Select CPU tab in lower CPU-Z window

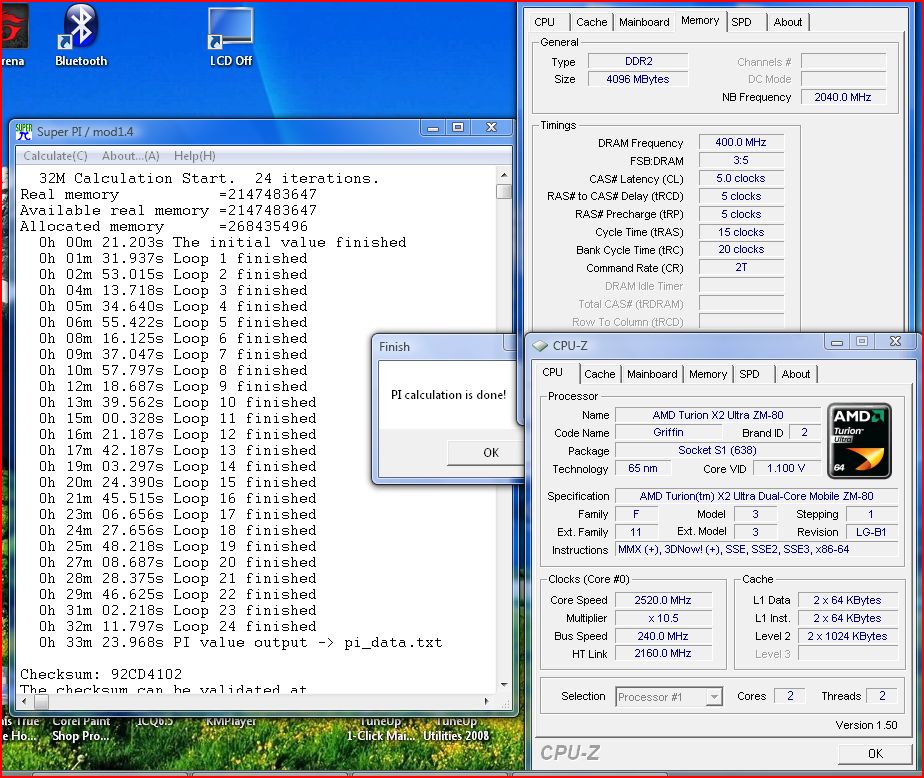[552, 372]
